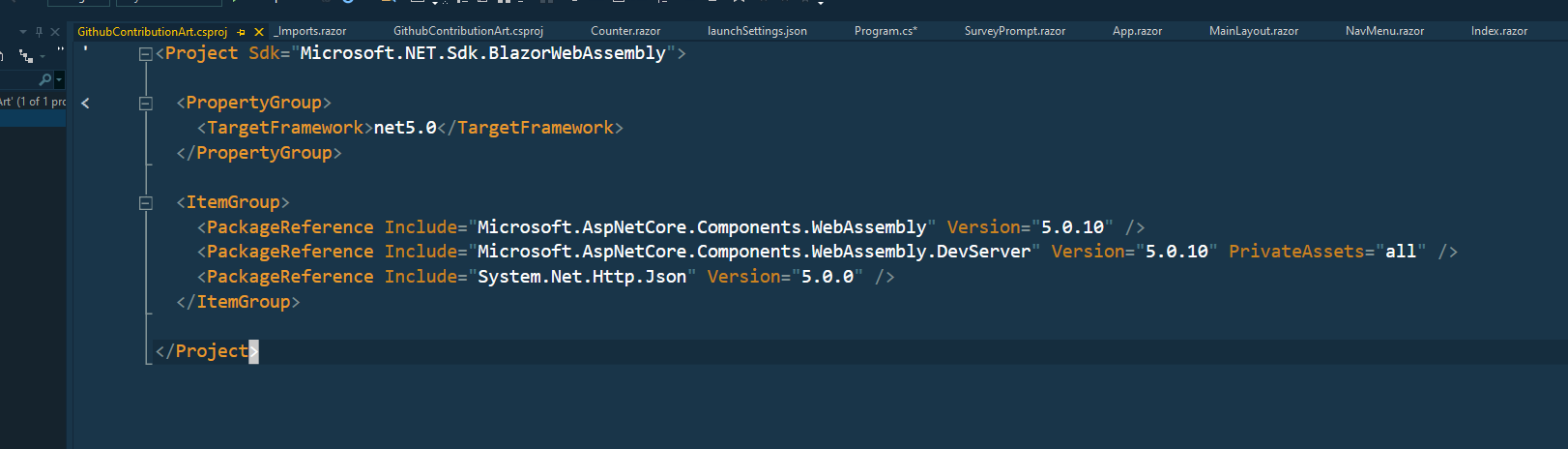Close the Solution Explorer panel
The width and height of the screenshot is (1568, 449).
(55, 32)
